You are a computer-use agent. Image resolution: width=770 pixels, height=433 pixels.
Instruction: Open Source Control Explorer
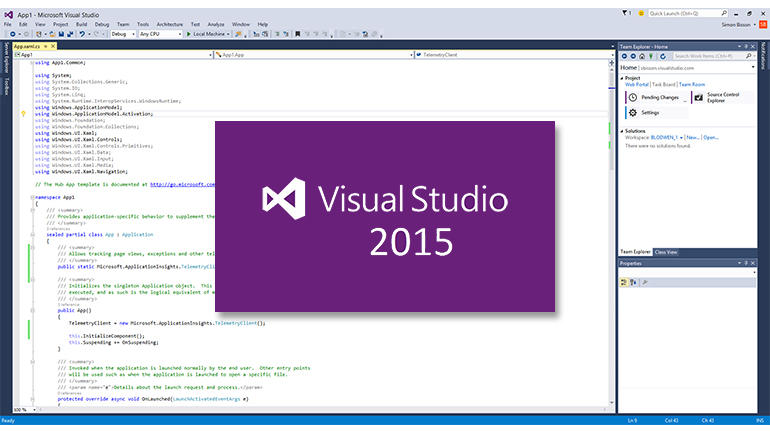pos(722,98)
